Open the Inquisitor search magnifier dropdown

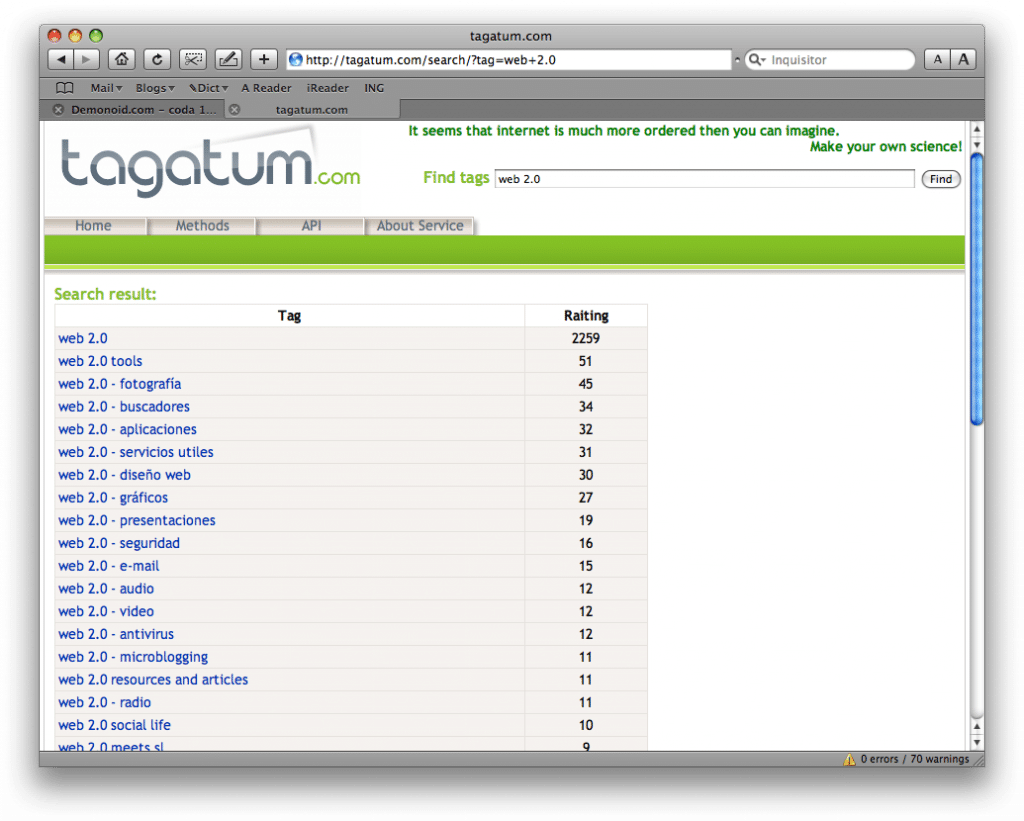pyautogui.click(x=757, y=59)
